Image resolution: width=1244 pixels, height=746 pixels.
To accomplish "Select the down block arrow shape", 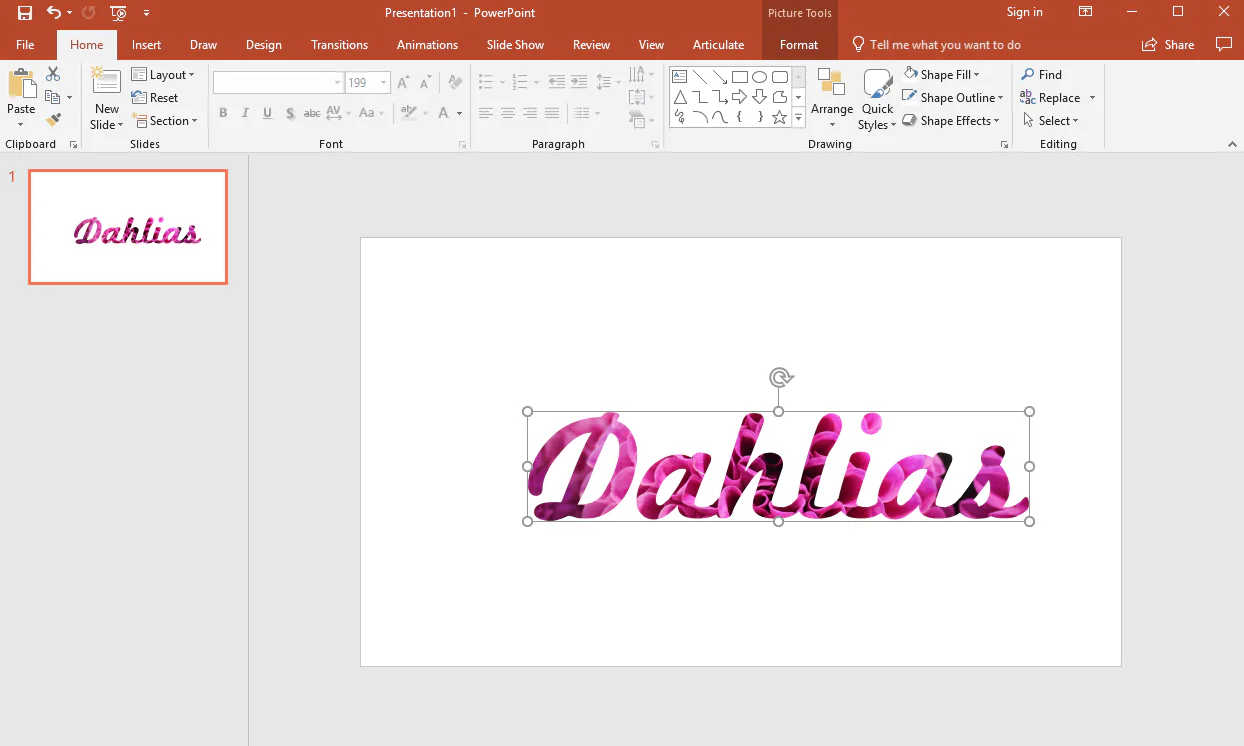I will click(x=760, y=97).
